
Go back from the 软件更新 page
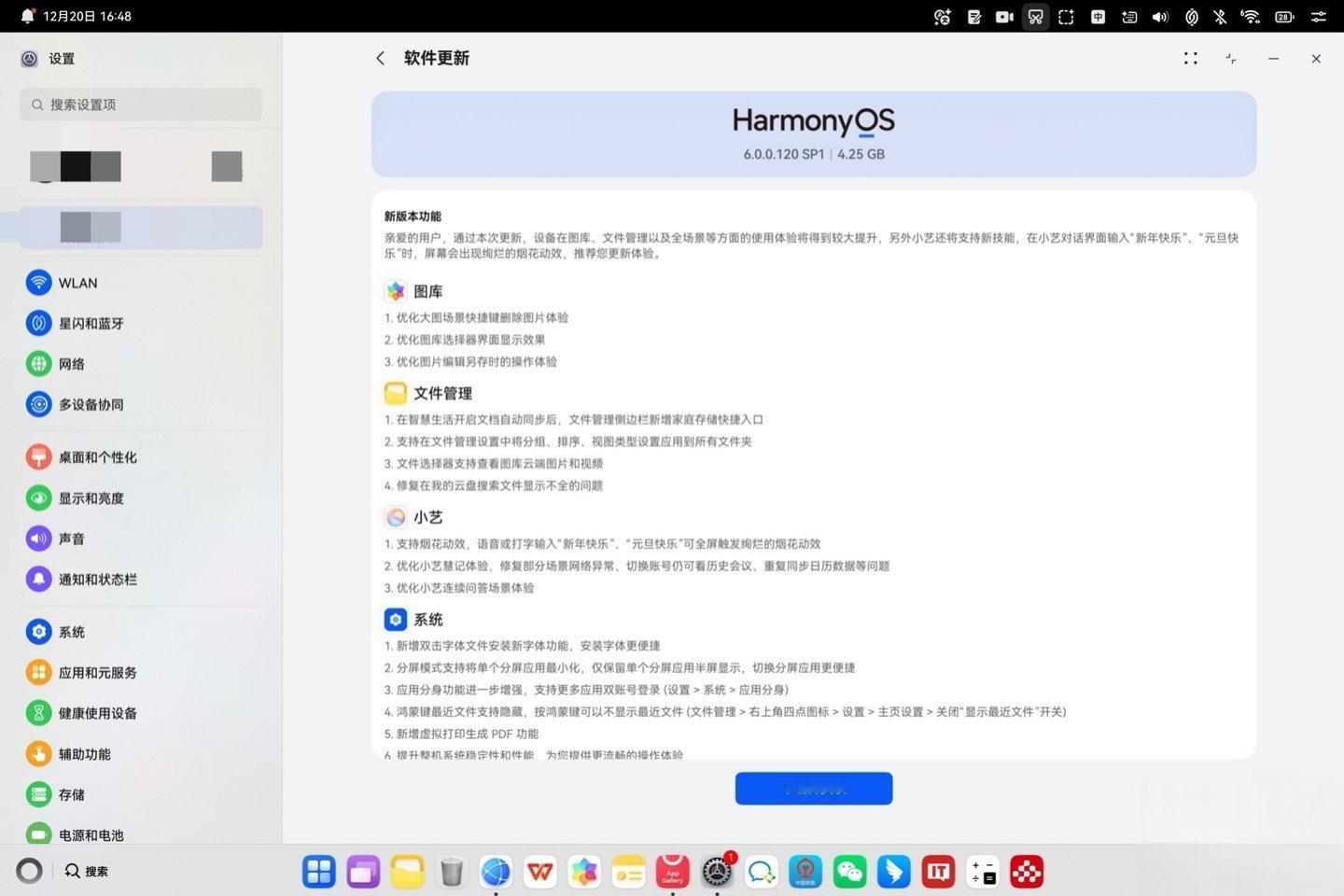(x=380, y=58)
